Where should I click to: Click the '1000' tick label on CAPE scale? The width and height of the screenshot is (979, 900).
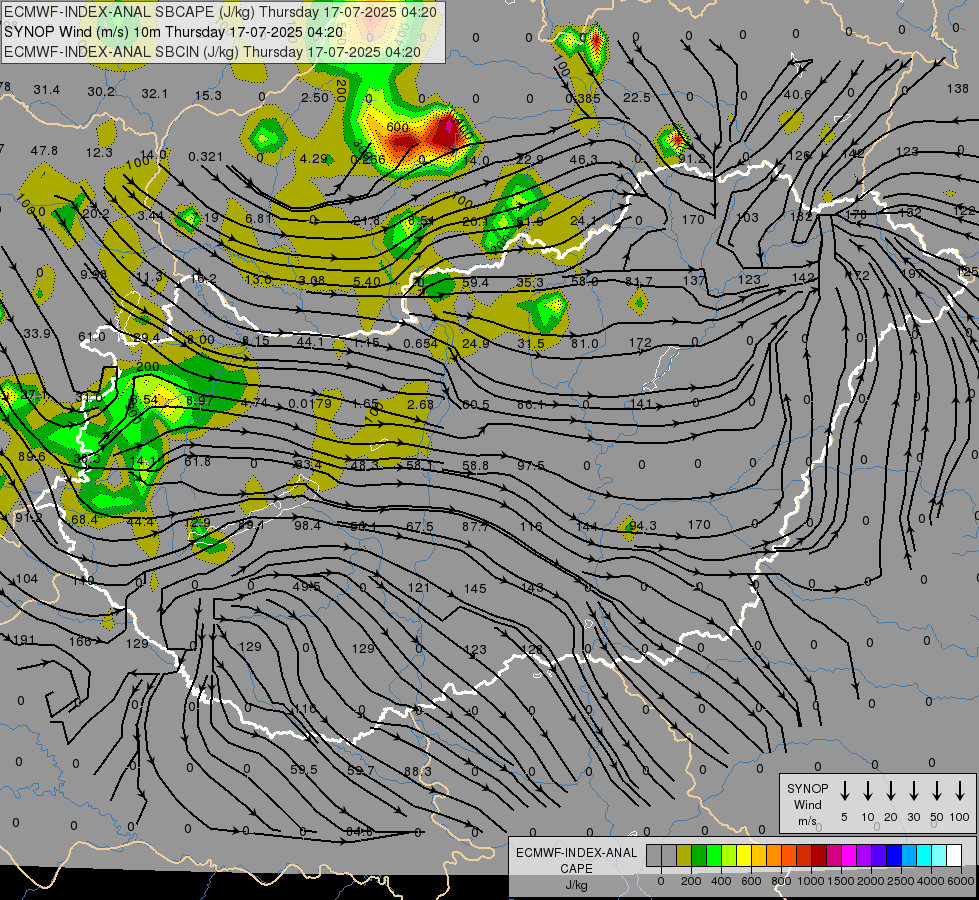(x=810, y=881)
